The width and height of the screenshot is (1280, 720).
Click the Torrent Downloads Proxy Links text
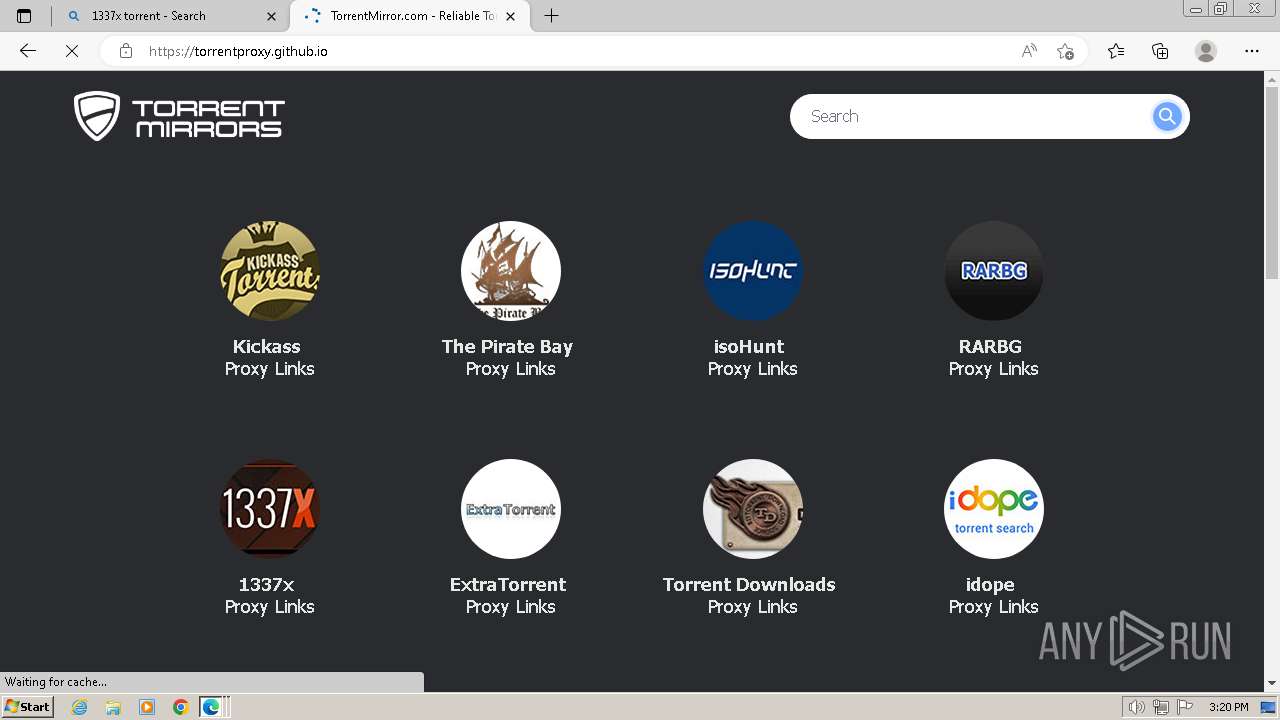point(753,607)
